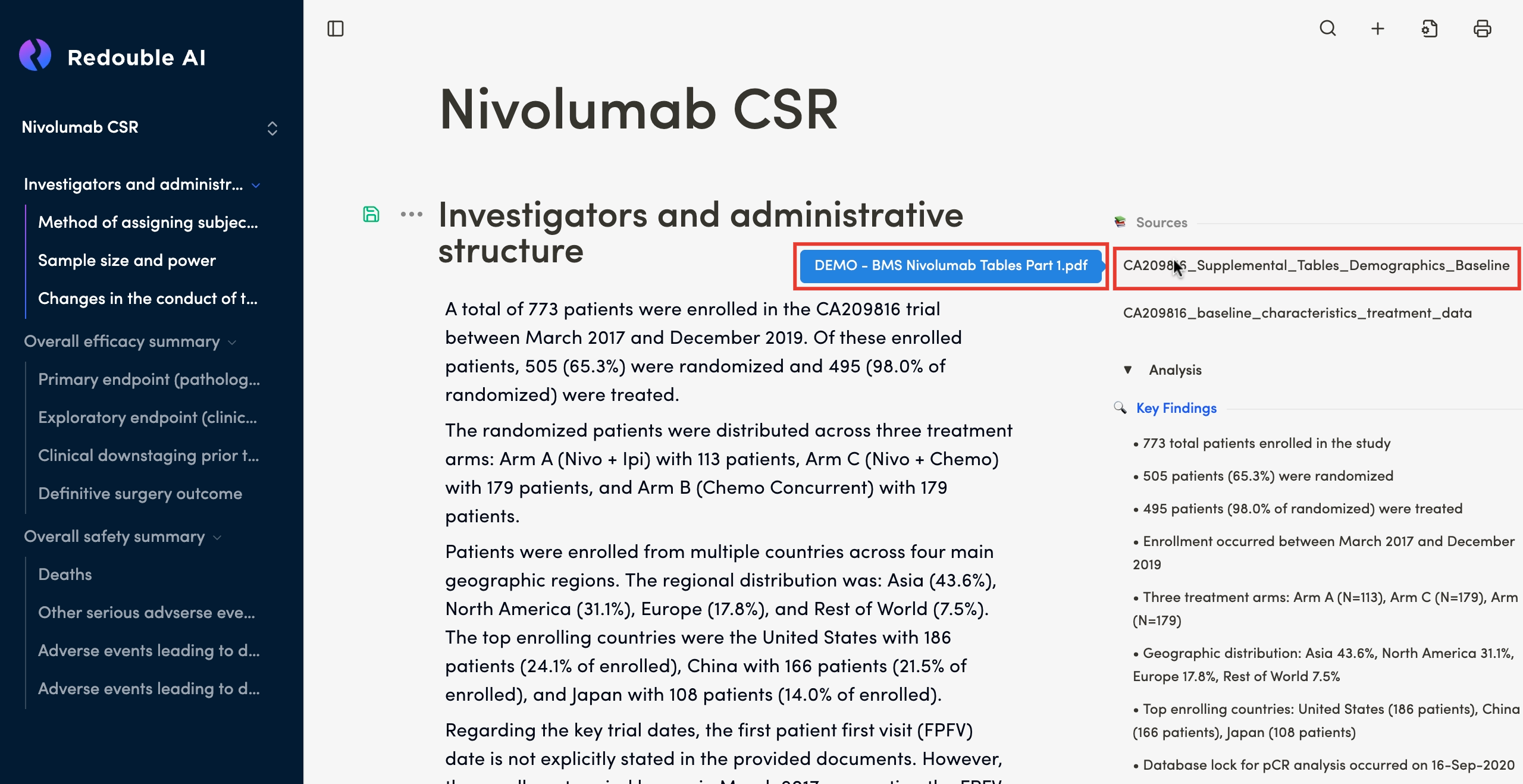Expand the Overall efficacy summary chevron
The height and width of the screenshot is (784, 1523).
232,342
